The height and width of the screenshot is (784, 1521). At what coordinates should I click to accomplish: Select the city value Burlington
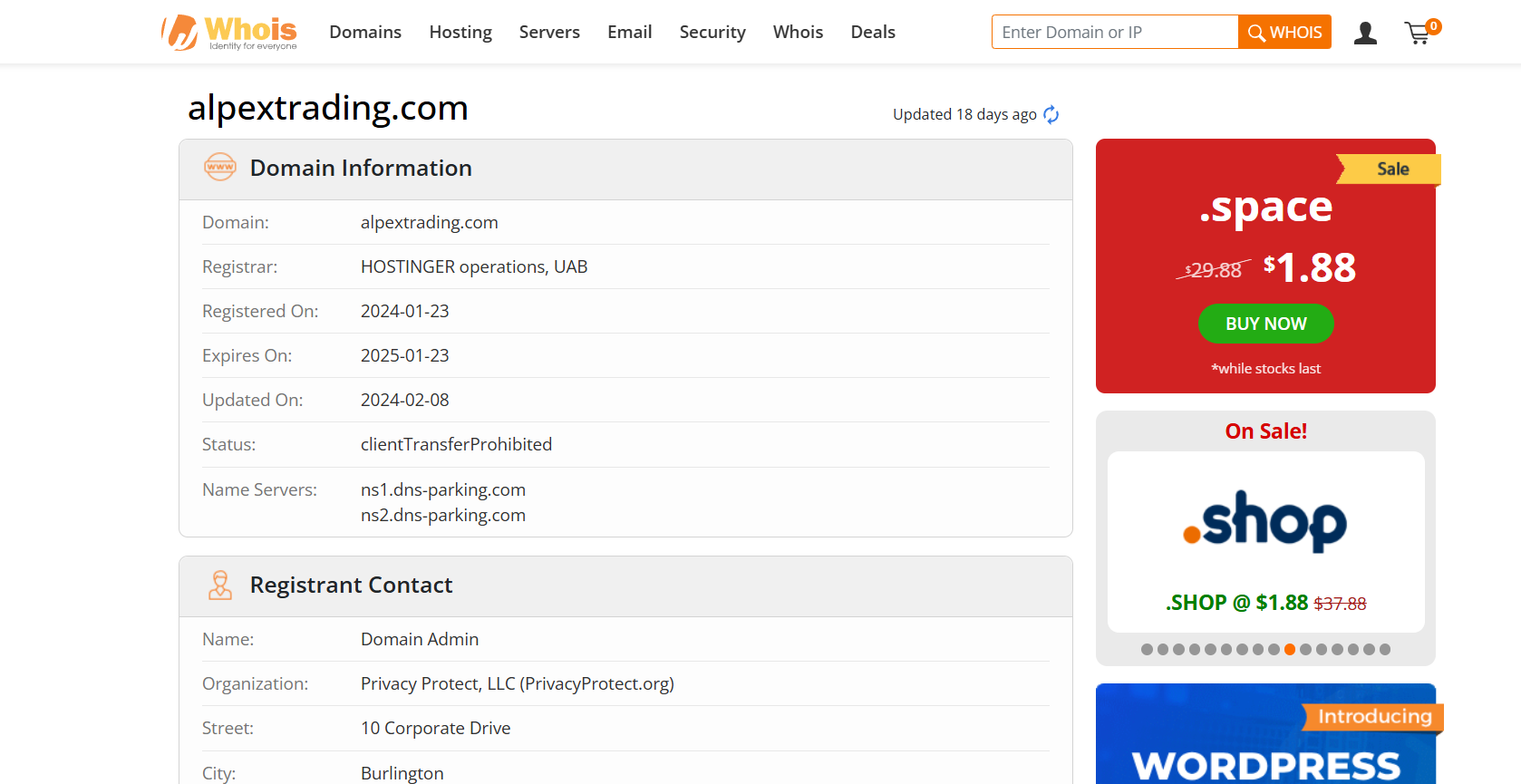(x=402, y=773)
